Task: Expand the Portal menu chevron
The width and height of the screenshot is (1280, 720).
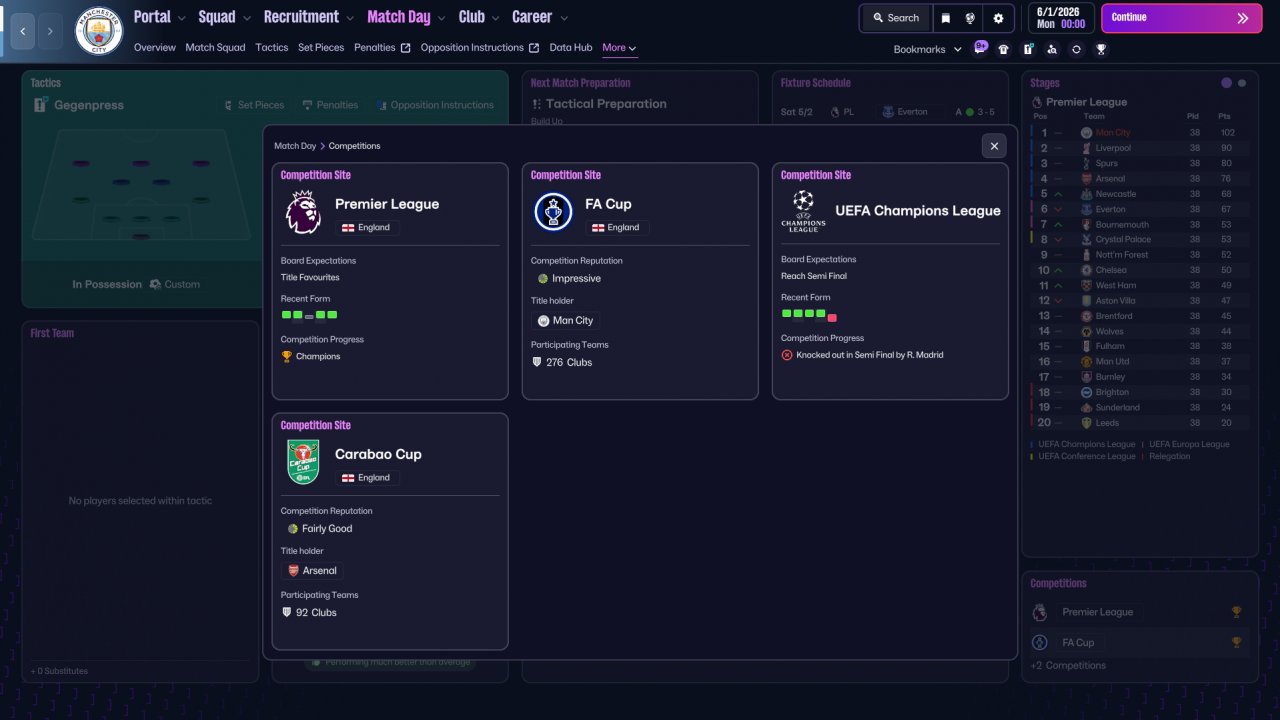Action: pos(181,18)
